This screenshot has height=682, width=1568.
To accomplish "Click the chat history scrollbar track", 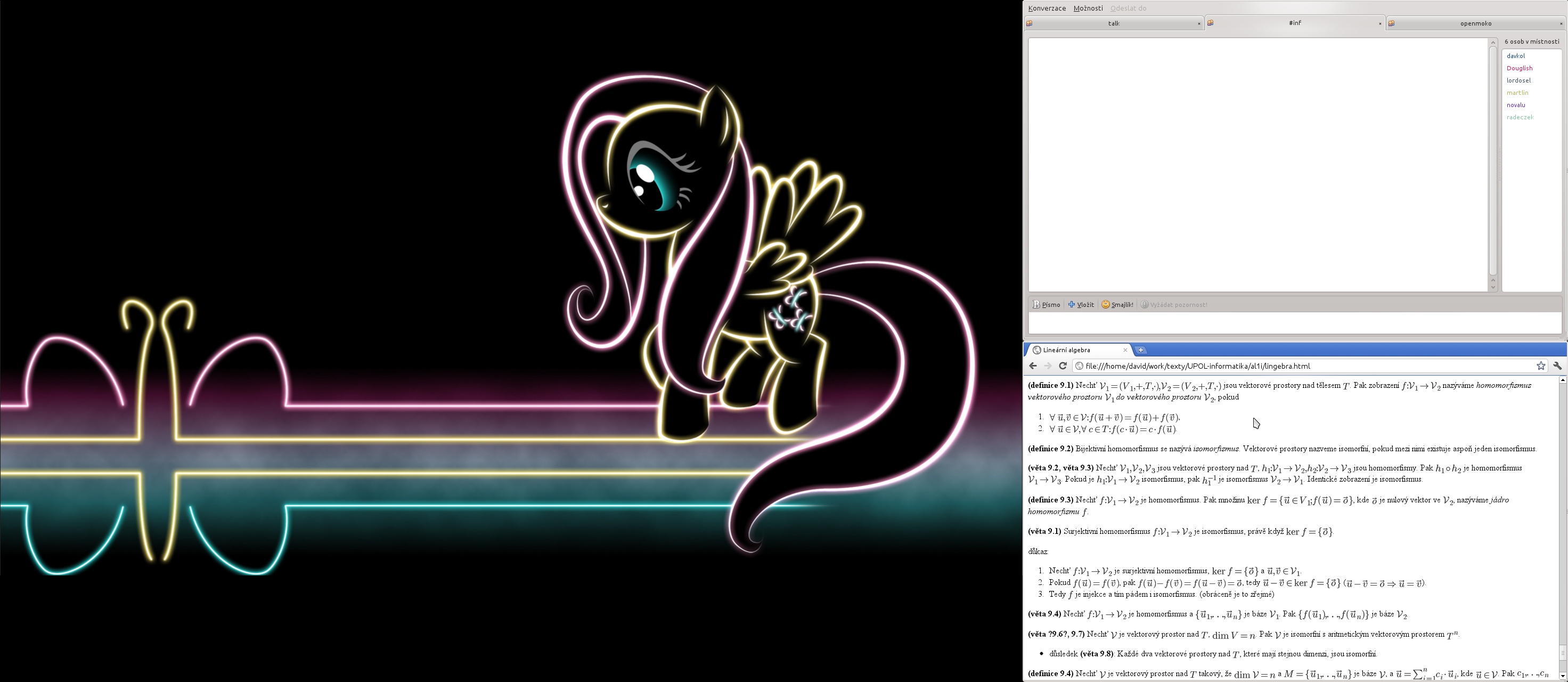I will point(1492,161).
